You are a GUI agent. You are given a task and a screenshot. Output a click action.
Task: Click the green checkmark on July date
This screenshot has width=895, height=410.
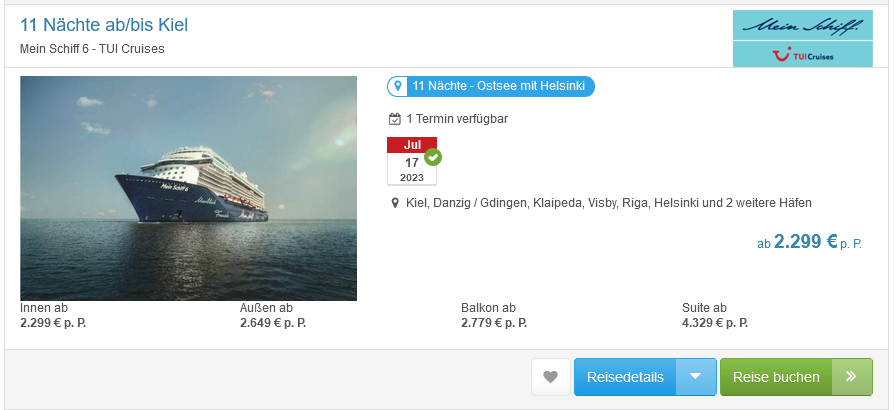coord(433,156)
